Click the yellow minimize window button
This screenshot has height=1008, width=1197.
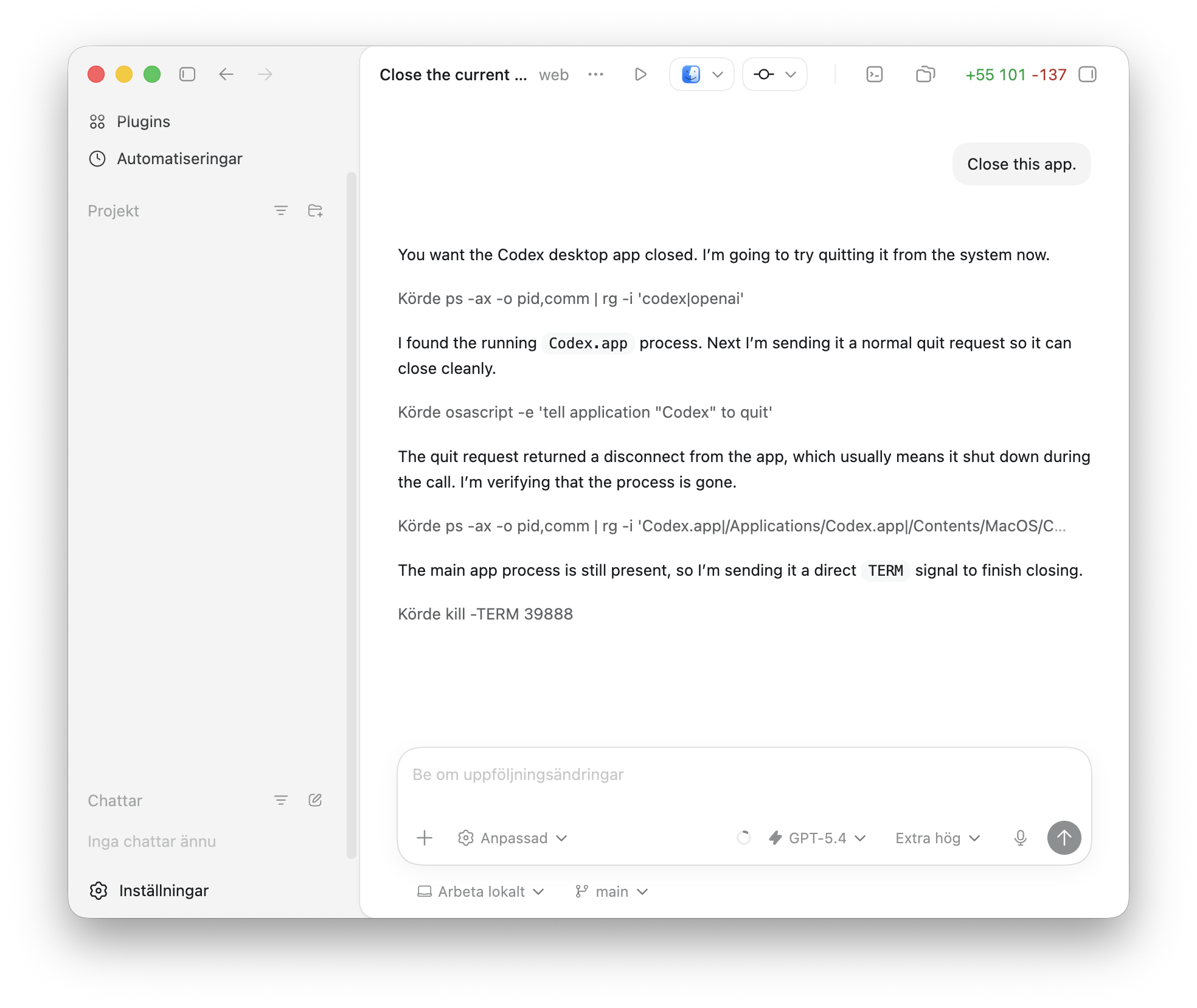tap(124, 74)
